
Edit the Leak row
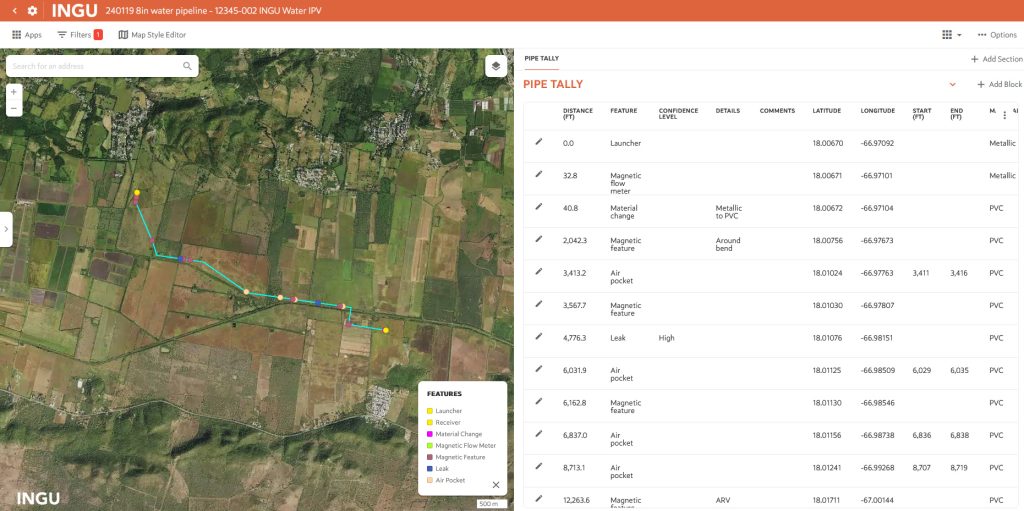[x=539, y=337]
